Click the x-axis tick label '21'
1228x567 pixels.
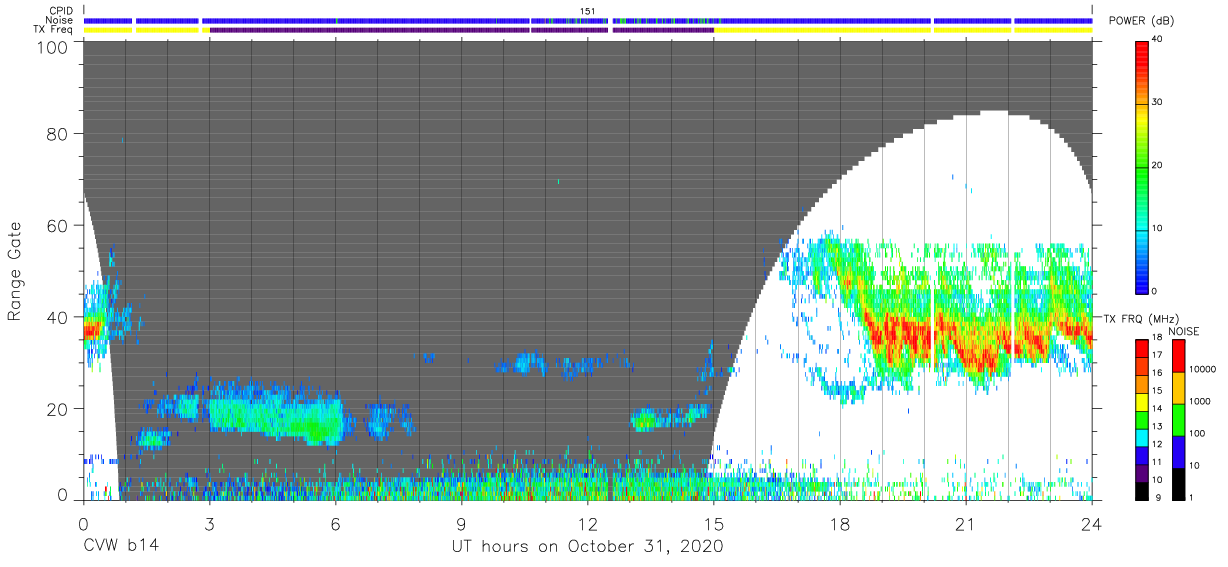point(966,523)
